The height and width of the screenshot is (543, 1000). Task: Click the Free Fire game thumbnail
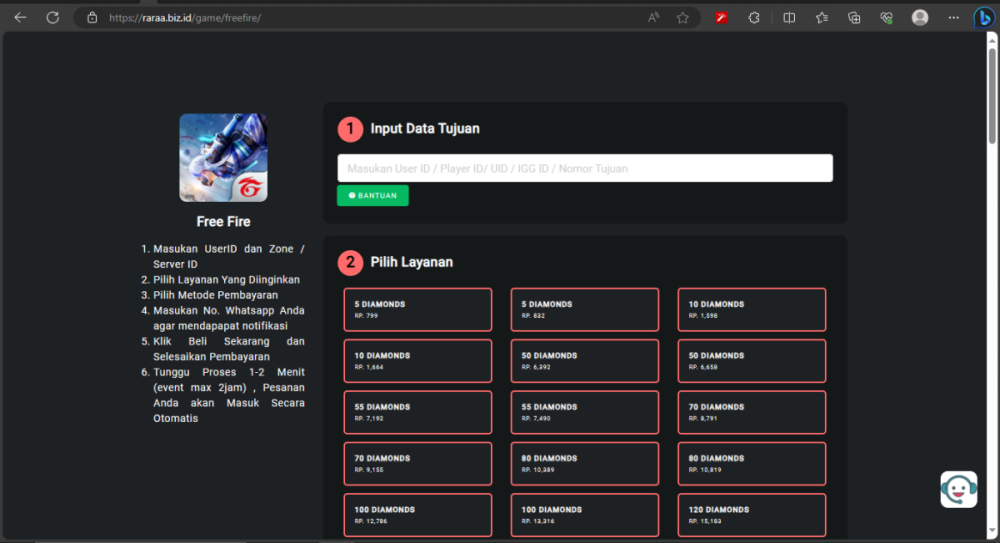[223, 158]
